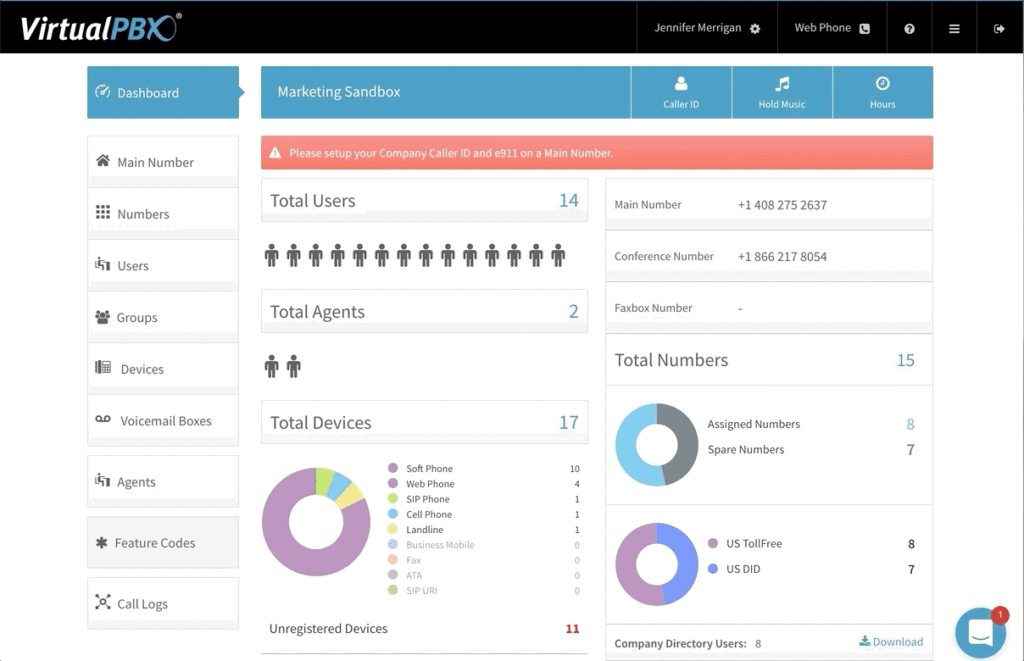This screenshot has width=1024, height=661.
Task: Launch Web Phone from the header
Action: point(832,28)
